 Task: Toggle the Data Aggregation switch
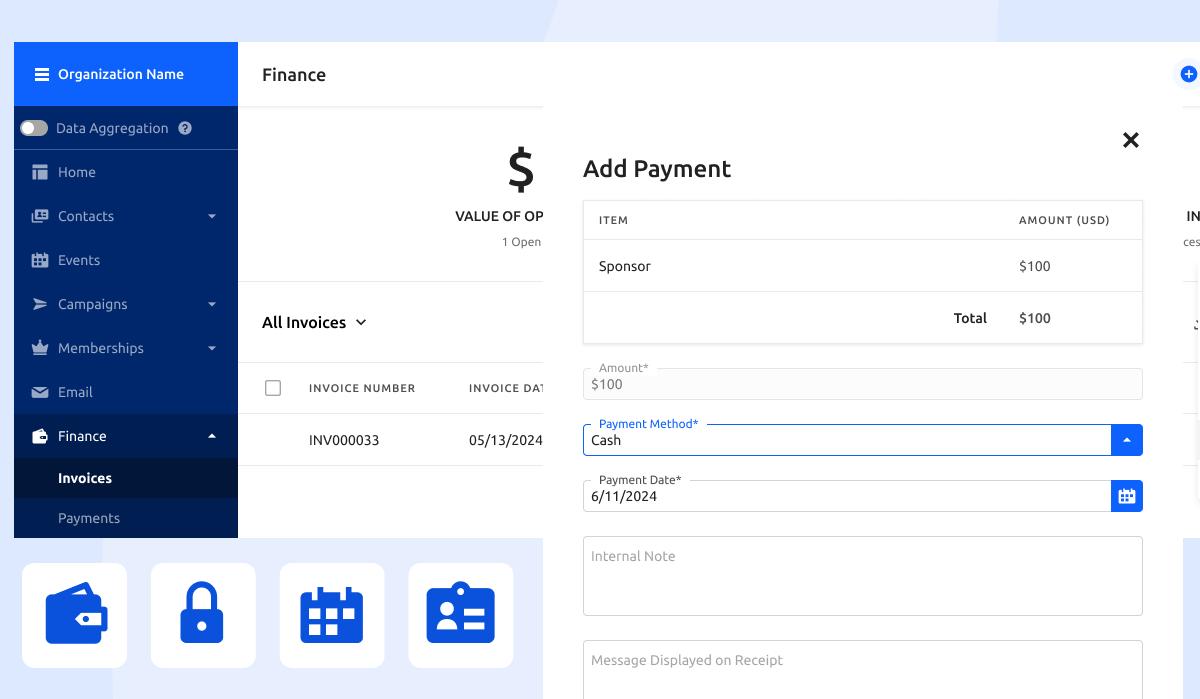33,128
